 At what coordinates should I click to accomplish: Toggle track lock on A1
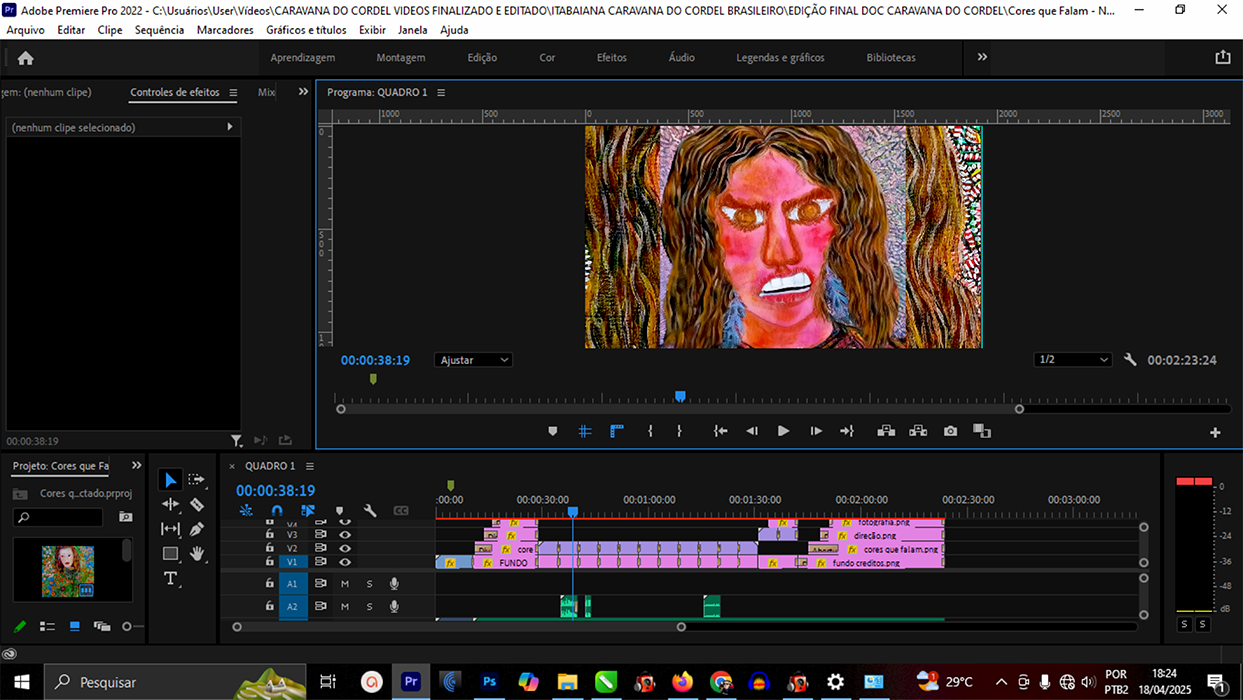[x=270, y=583]
